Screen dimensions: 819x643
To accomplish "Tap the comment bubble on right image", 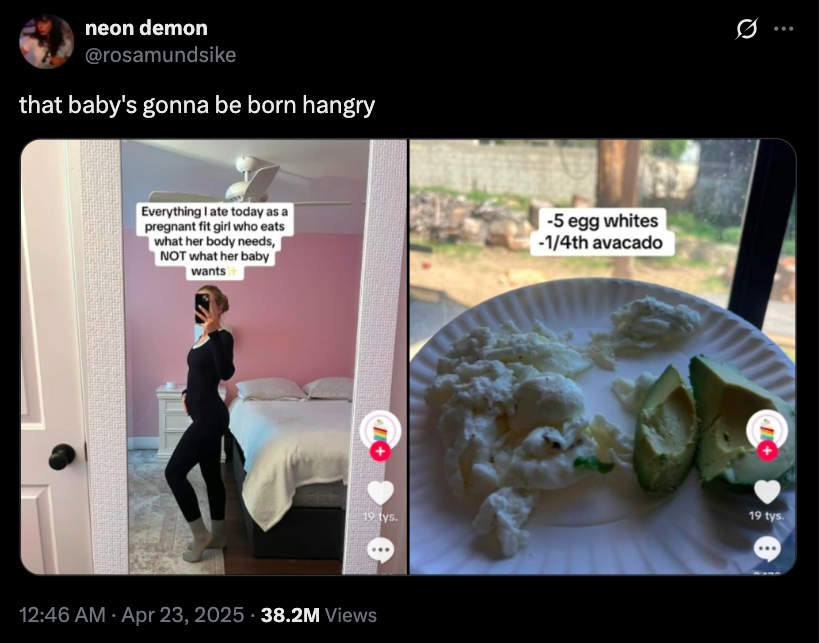I will tap(767, 548).
